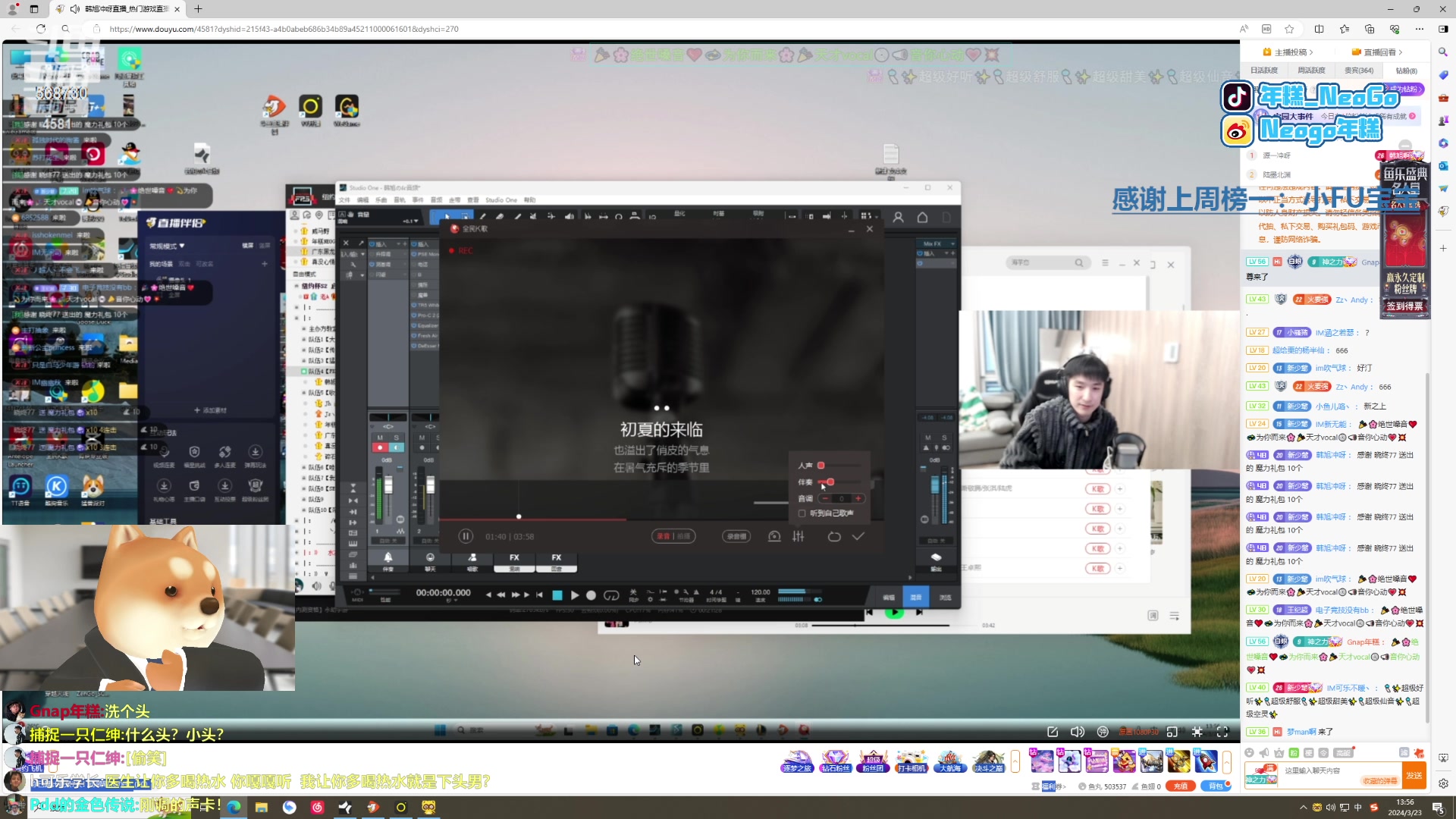The image size is (1456, 819).
Task: Click the 充值 recharge button
Action: click(x=1181, y=786)
